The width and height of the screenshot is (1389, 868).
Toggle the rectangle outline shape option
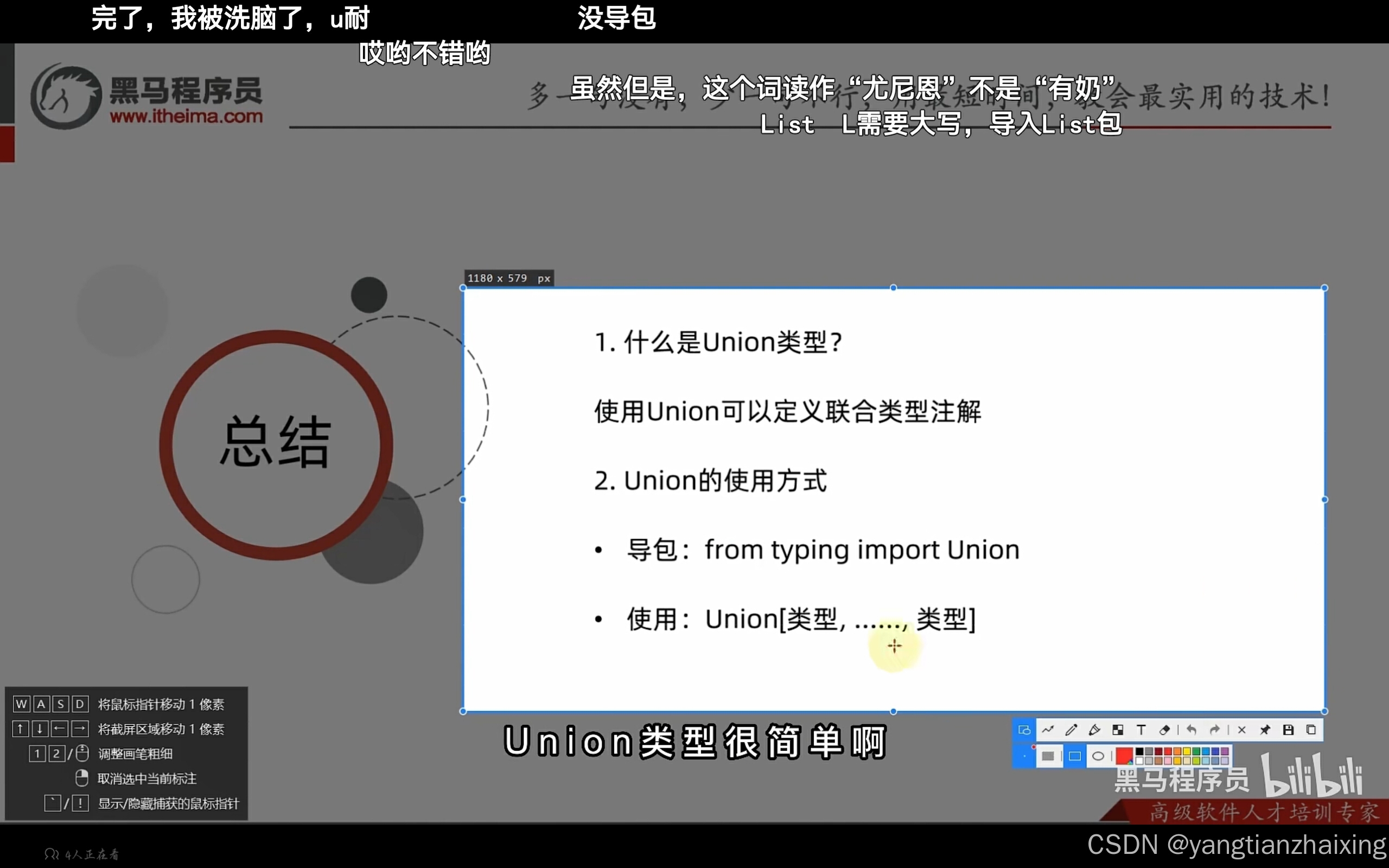pos(1075,756)
